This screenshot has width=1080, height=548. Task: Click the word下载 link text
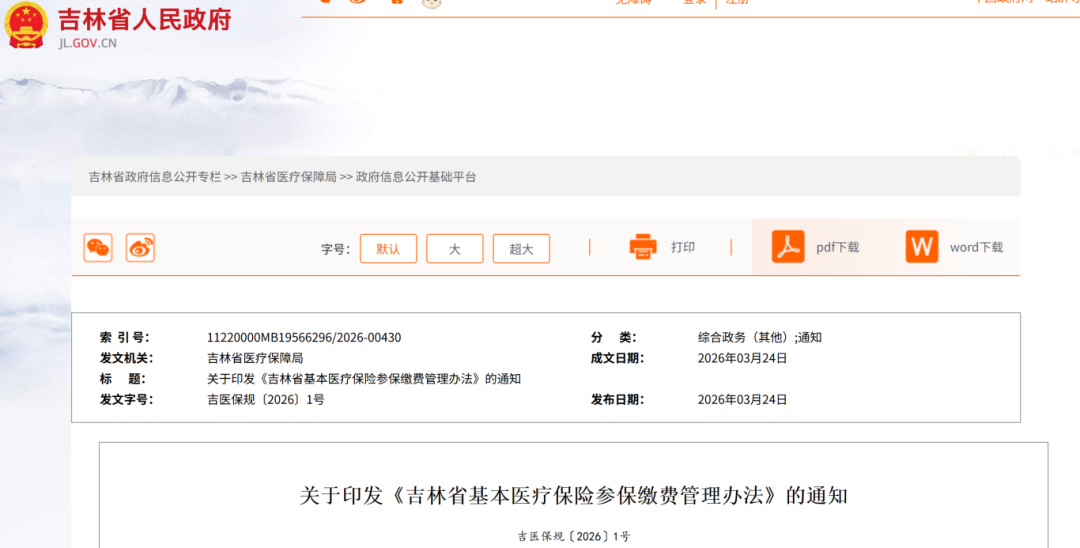(x=976, y=247)
